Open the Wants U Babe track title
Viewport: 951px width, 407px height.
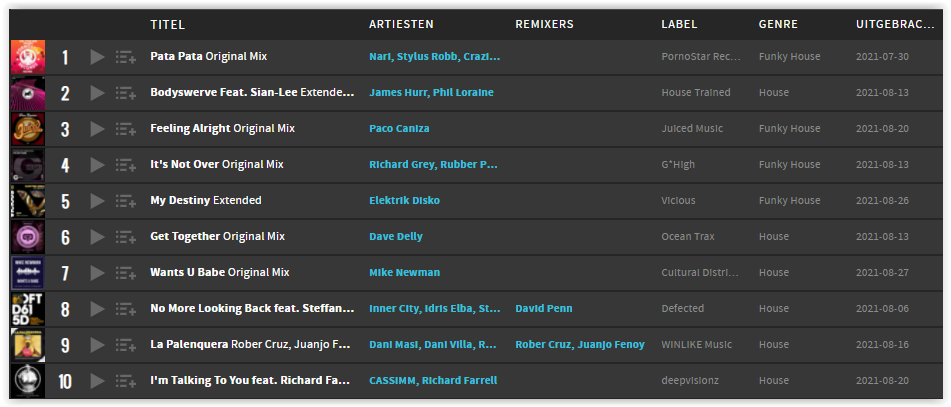[x=220, y=273]
